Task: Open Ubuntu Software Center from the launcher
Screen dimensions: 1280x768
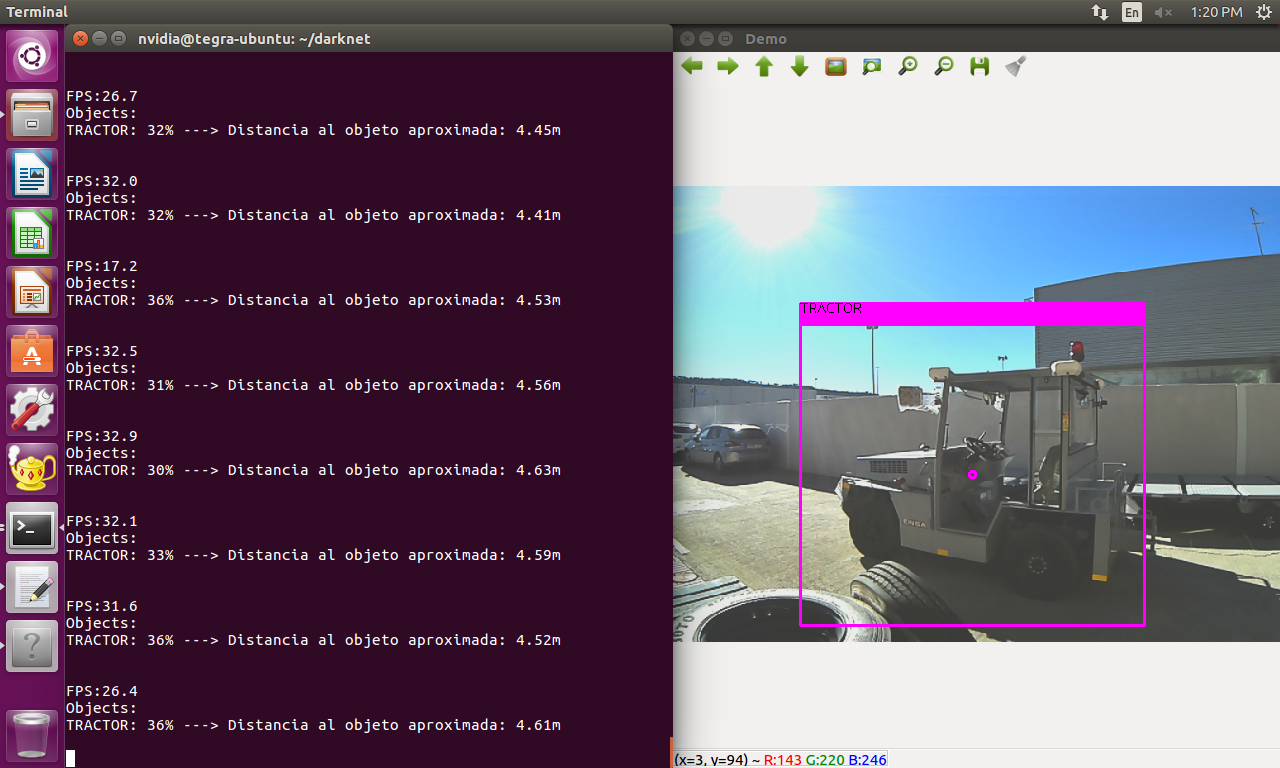Action: pyautogui.click(x=31, y=351)
